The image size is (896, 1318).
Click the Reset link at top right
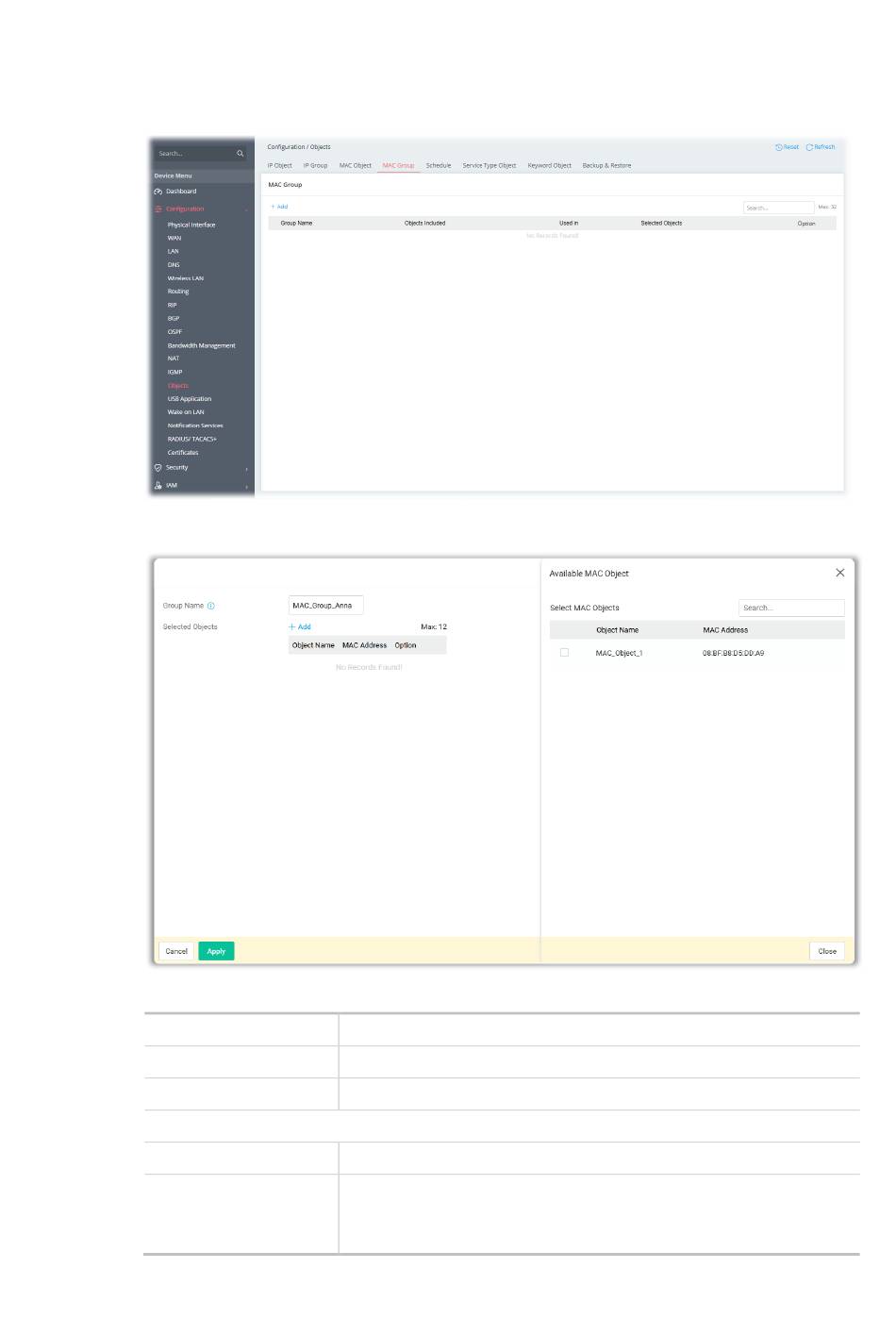click(788, 147)
